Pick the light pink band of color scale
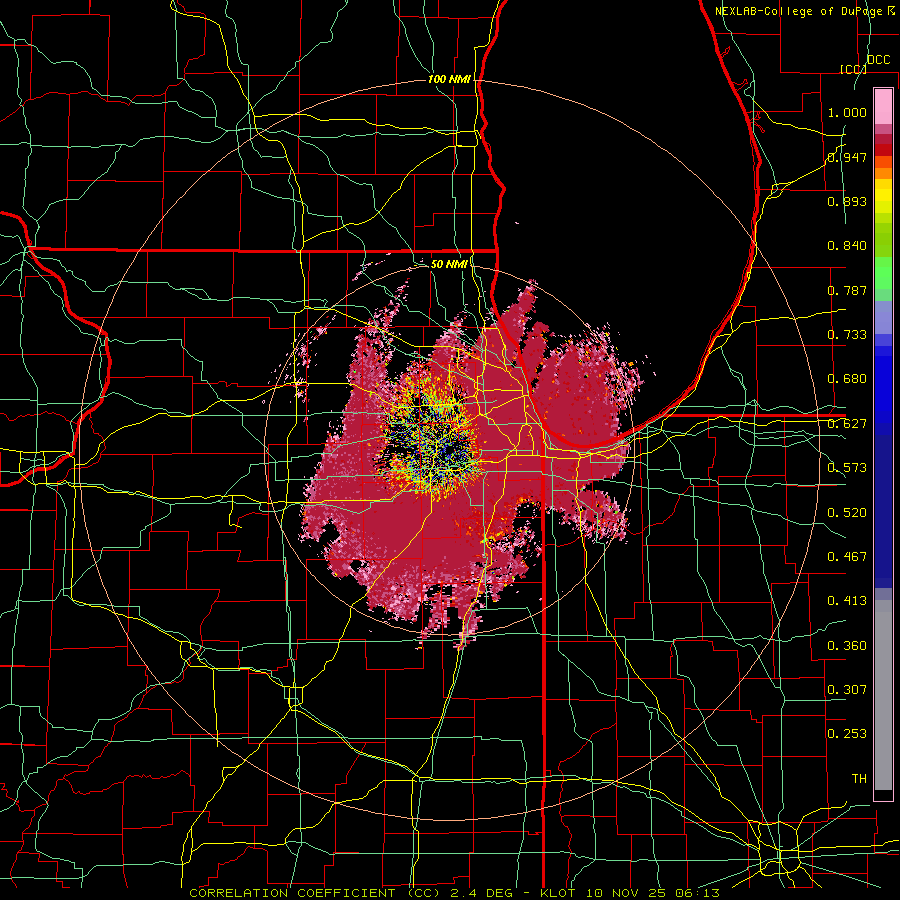The image size is (900, 900). 883,106
